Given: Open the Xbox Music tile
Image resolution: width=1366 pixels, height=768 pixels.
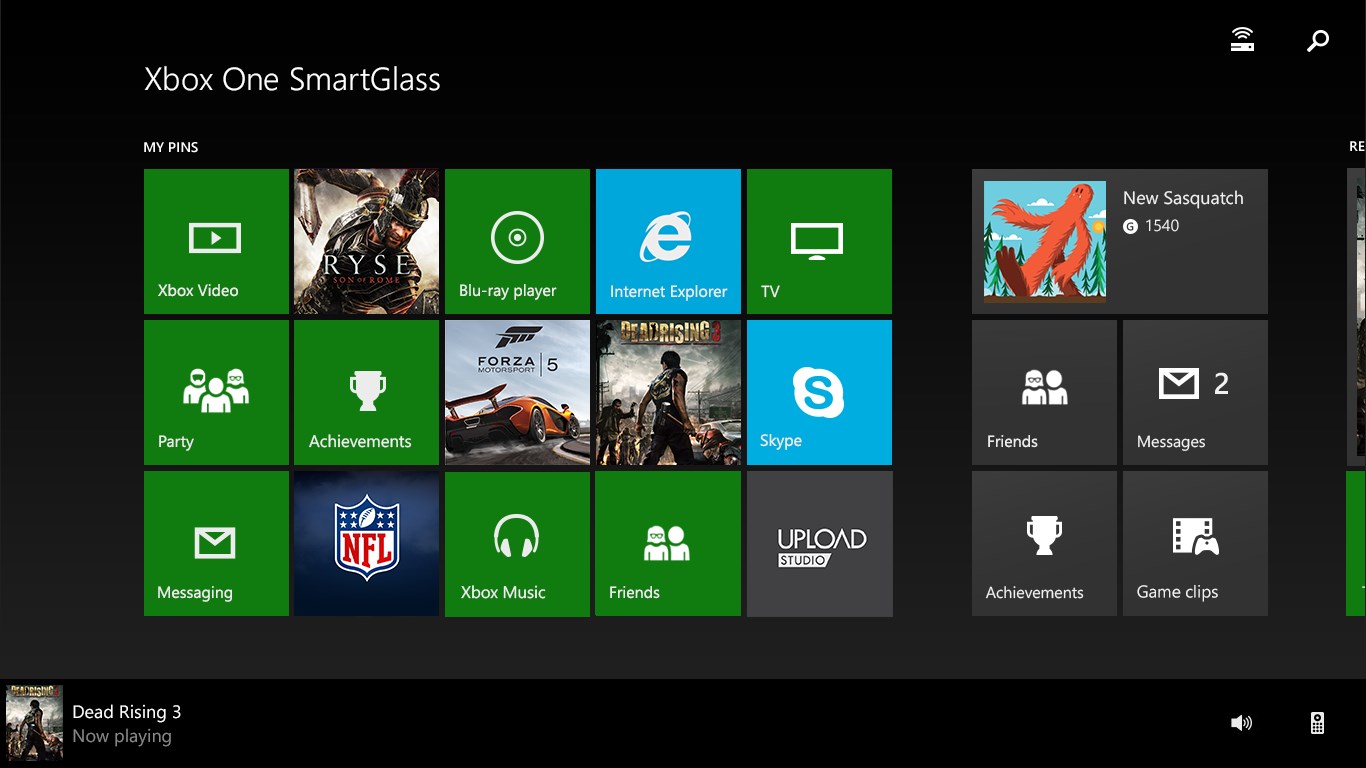Looking at the screenshot, I should point(517,543).
